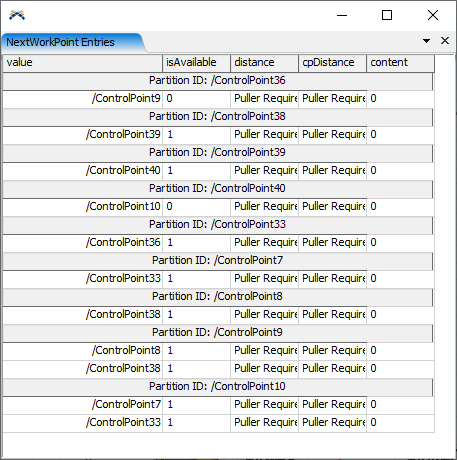Click the content column header
The width and height of the screenshot is (457, 460).
[401, 63]
